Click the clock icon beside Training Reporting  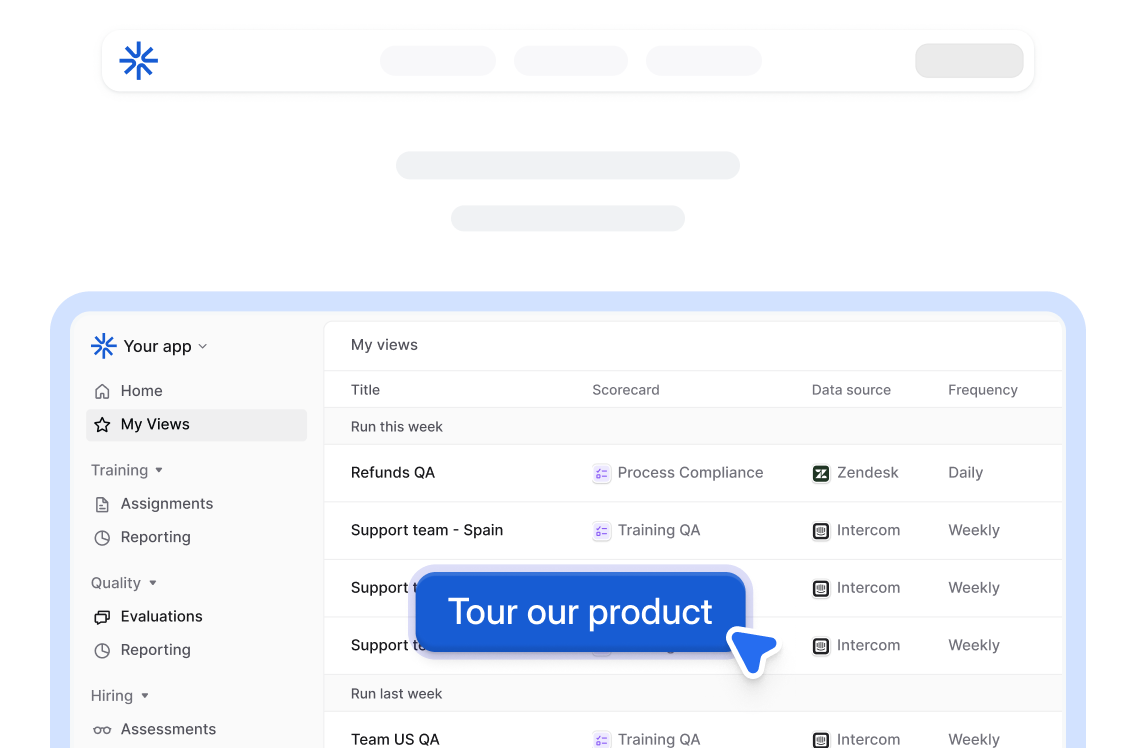pyautogui.click(x=102, y=537)
